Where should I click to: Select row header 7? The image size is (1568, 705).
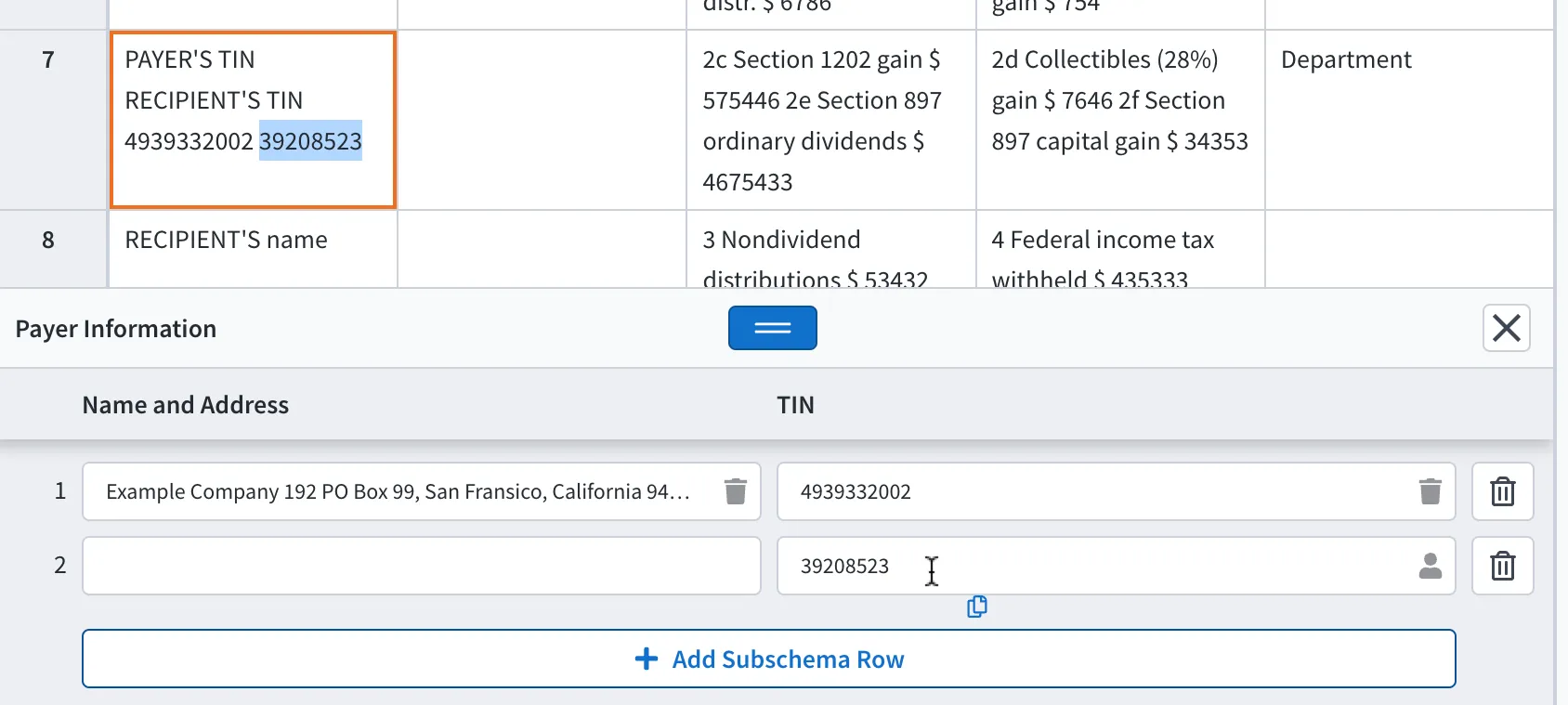tap(53, 120)
